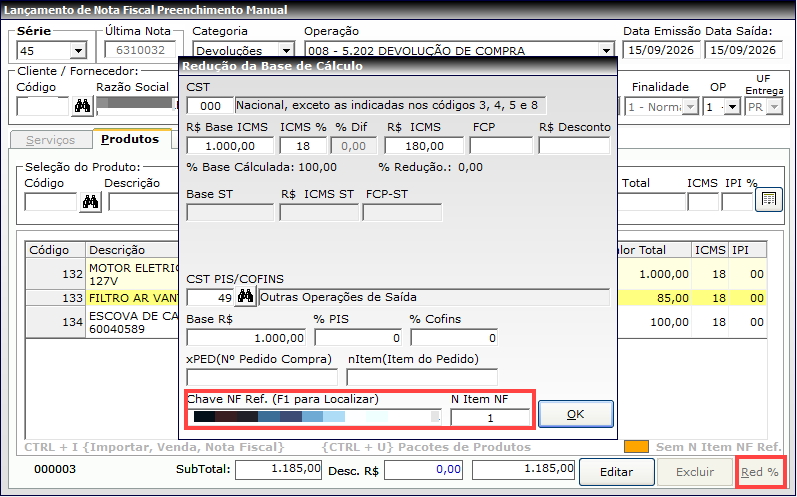Click the Editar button
This screenshot has height=497, width=797.
tap(617, 472)
